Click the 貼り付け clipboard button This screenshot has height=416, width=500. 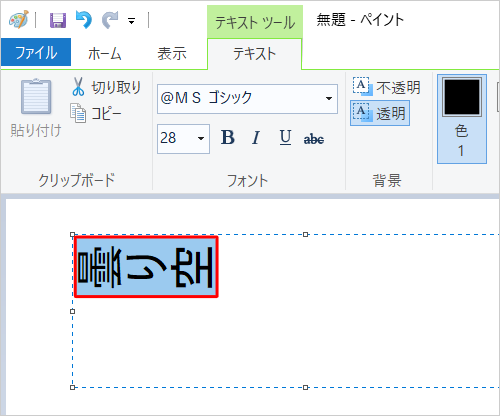pyautogui.click(x=36, y=109)
